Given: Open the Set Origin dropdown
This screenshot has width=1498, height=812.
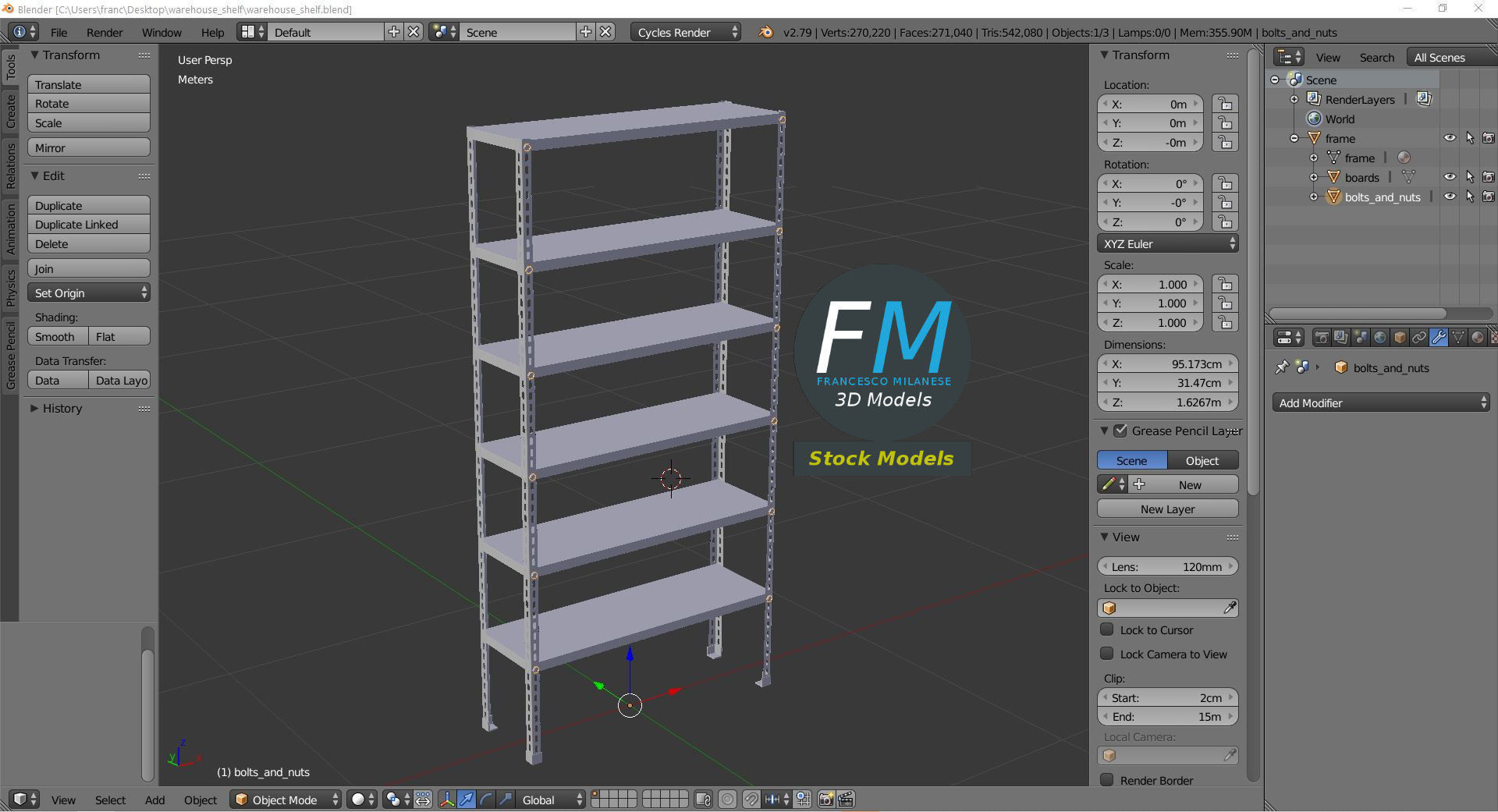Looking at the screenshot, I should (89, 293).
